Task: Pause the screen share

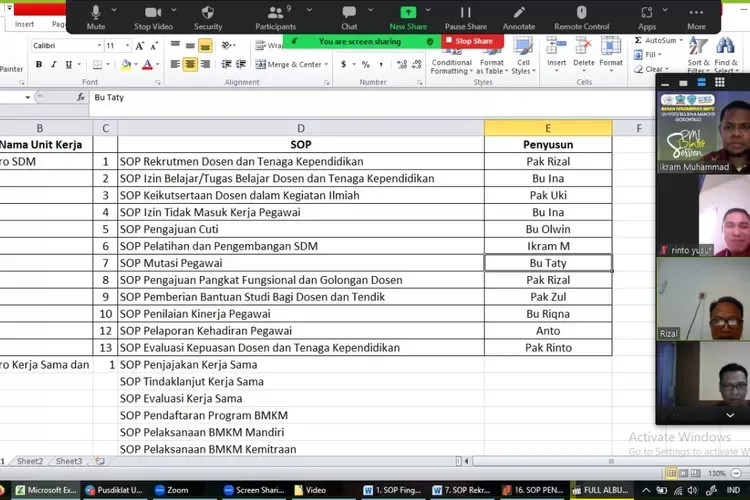Action: point(463,13)
